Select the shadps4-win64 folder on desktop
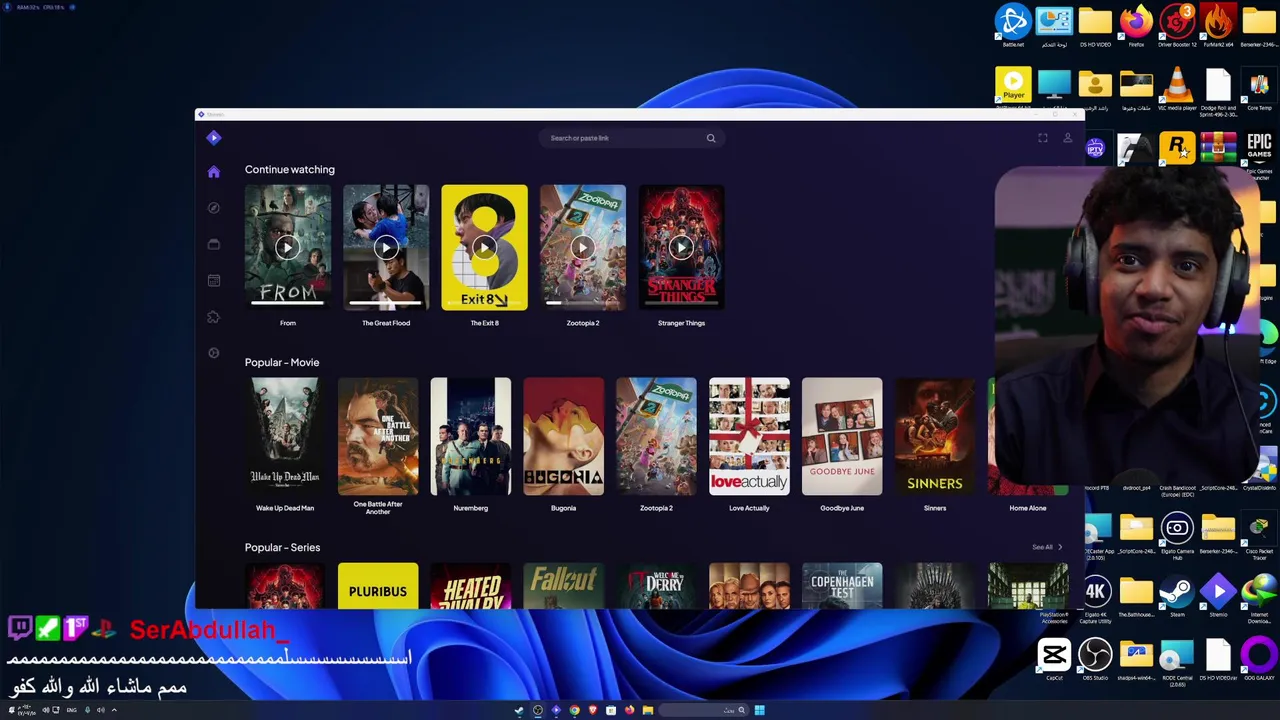This screenshot has width=1280, height=720. click(1136, 660)
